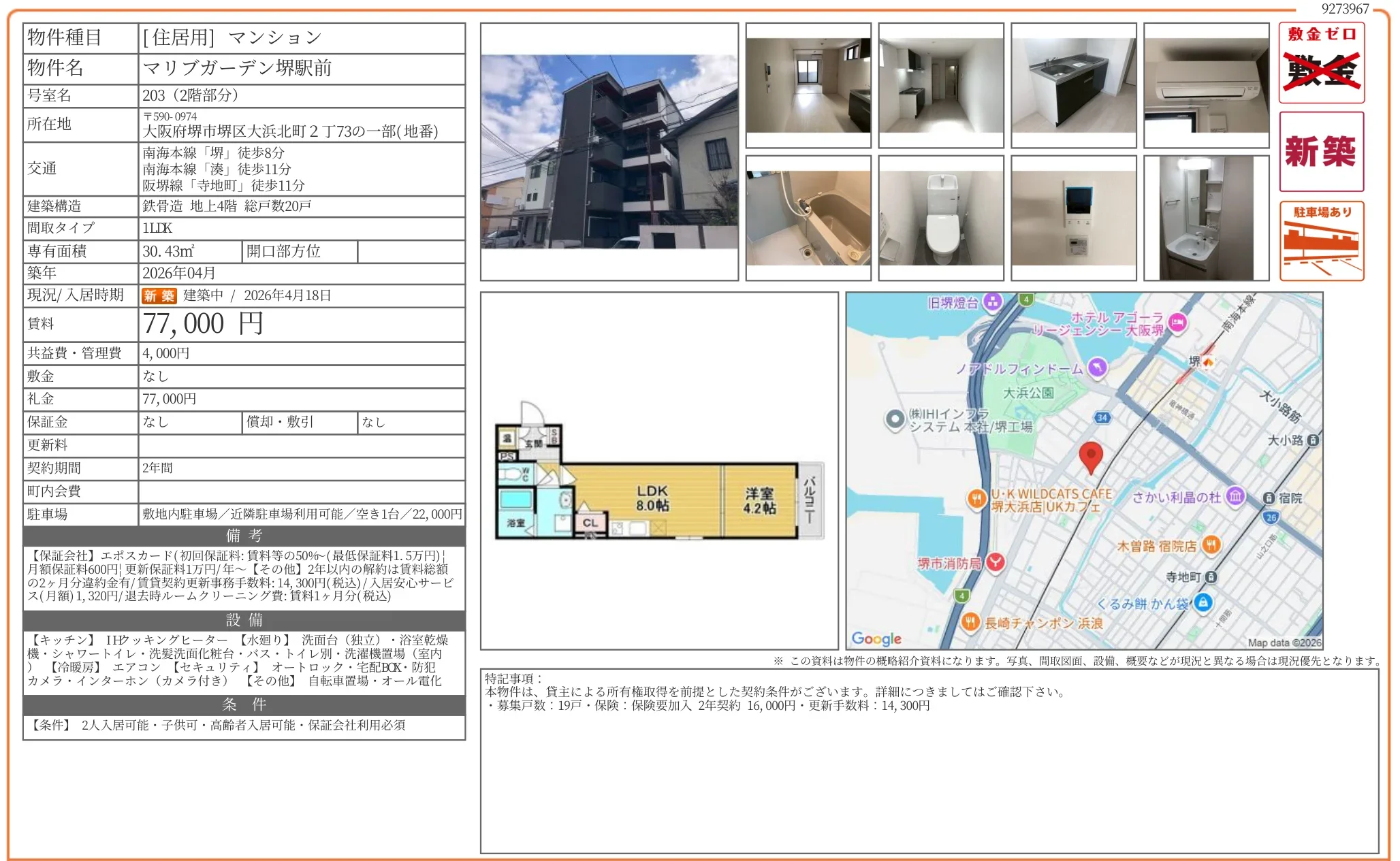Image resolution: width=1400 pixels, height=861 pixels.
Task: Open the toilet photo thumbnail
Action: (x=940, y=218)
